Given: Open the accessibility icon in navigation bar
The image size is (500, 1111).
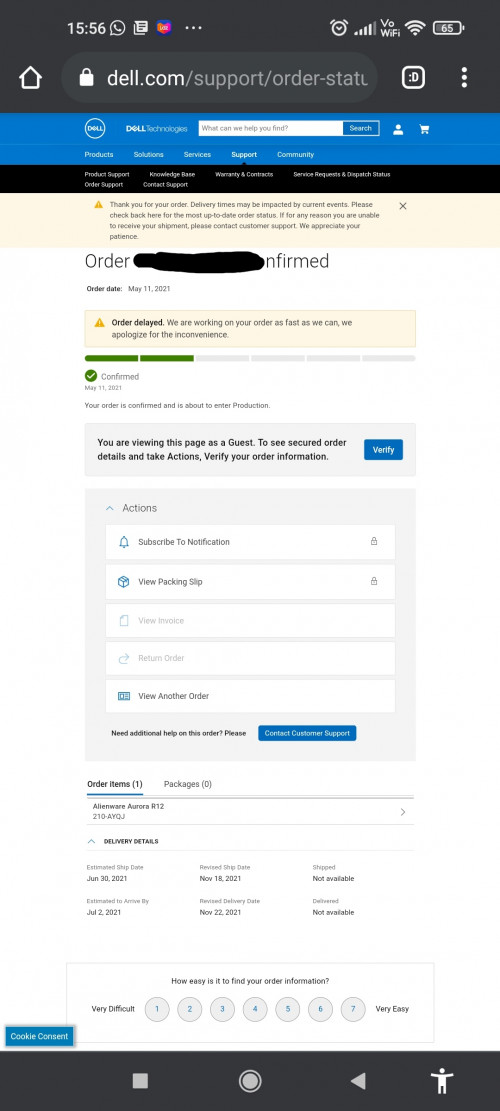Looking at the screenshot, I should click(x=442, y=1081).
